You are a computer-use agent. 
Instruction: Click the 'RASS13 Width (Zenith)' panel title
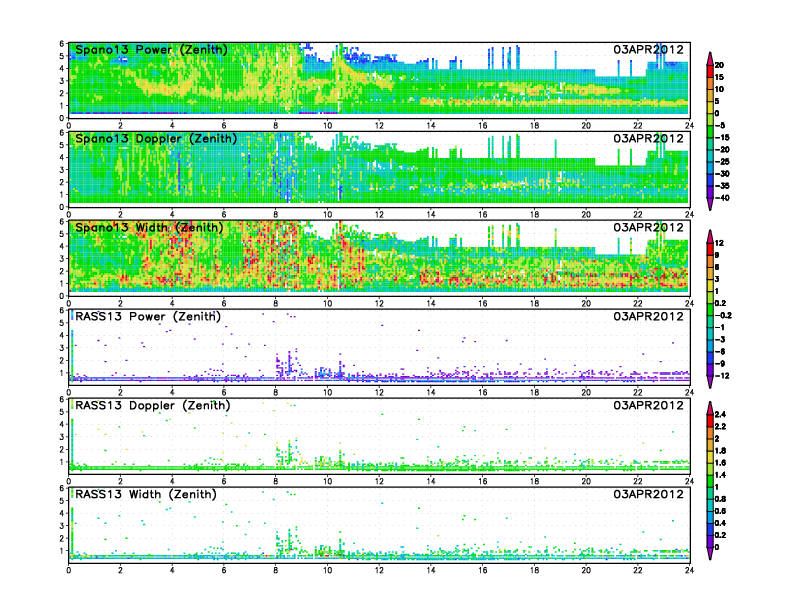coord(145,494)
